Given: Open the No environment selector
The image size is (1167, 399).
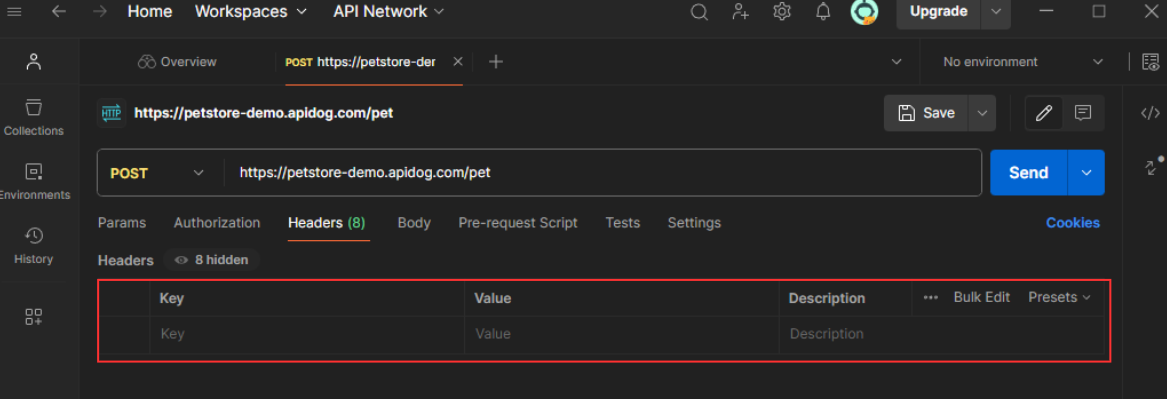Looking at the screenshot, I should [x=1022, y=62].
